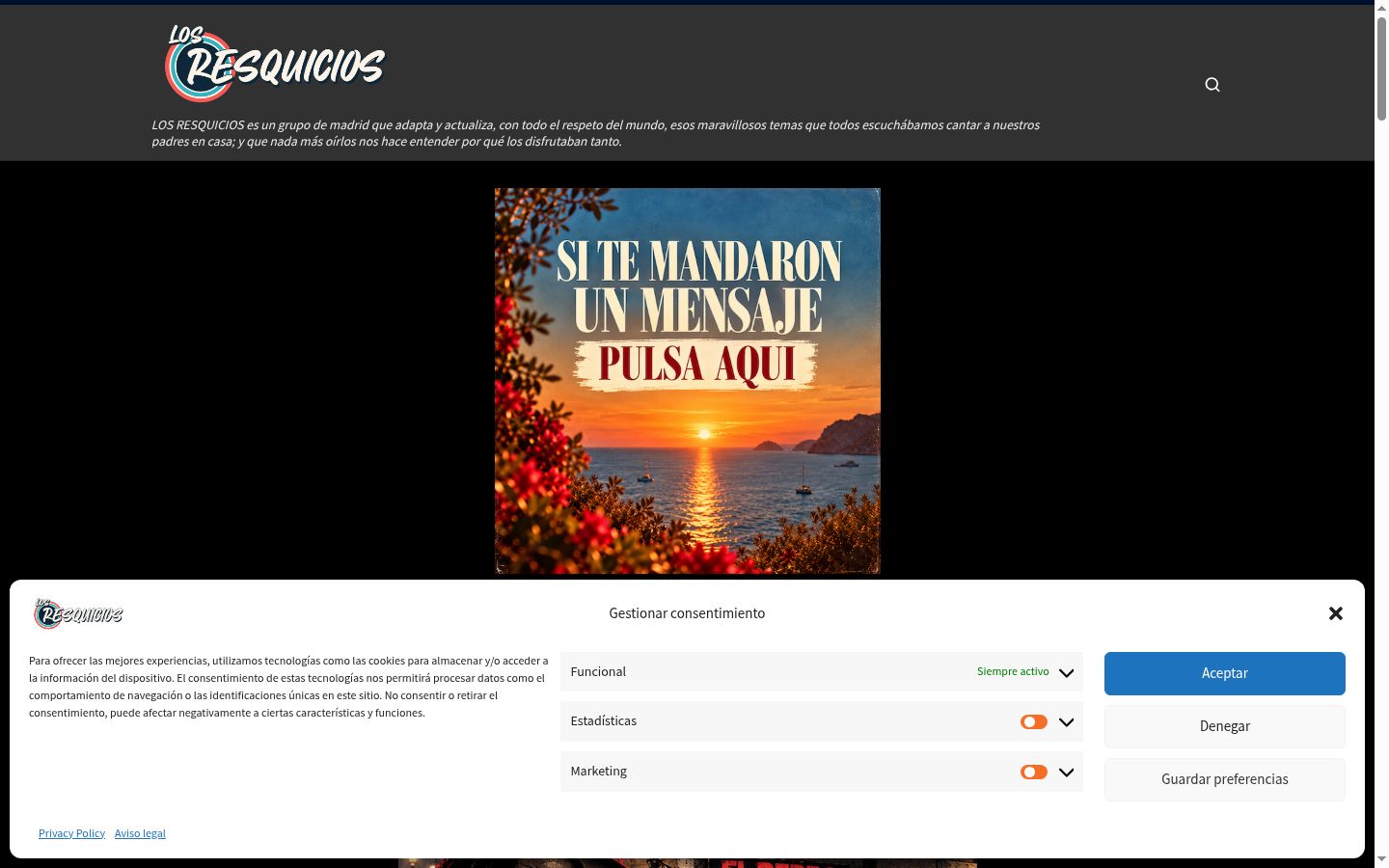Screen dimensions: 1389x868
Task: Expand the Estadísticas section chevron
Action: [1066, 721]
